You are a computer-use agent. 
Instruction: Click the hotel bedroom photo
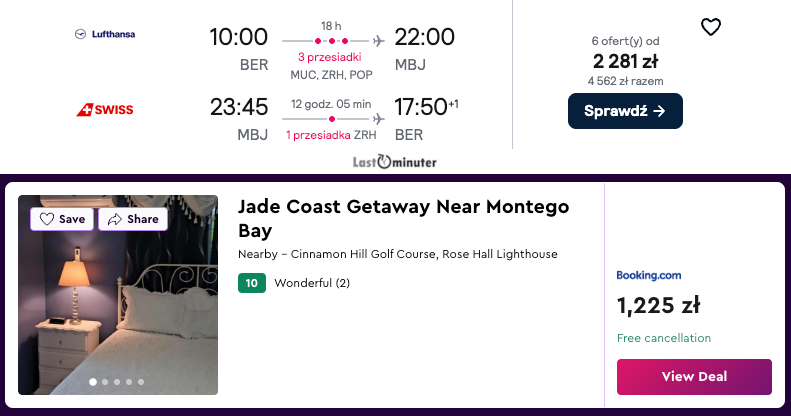pos(118,295)
